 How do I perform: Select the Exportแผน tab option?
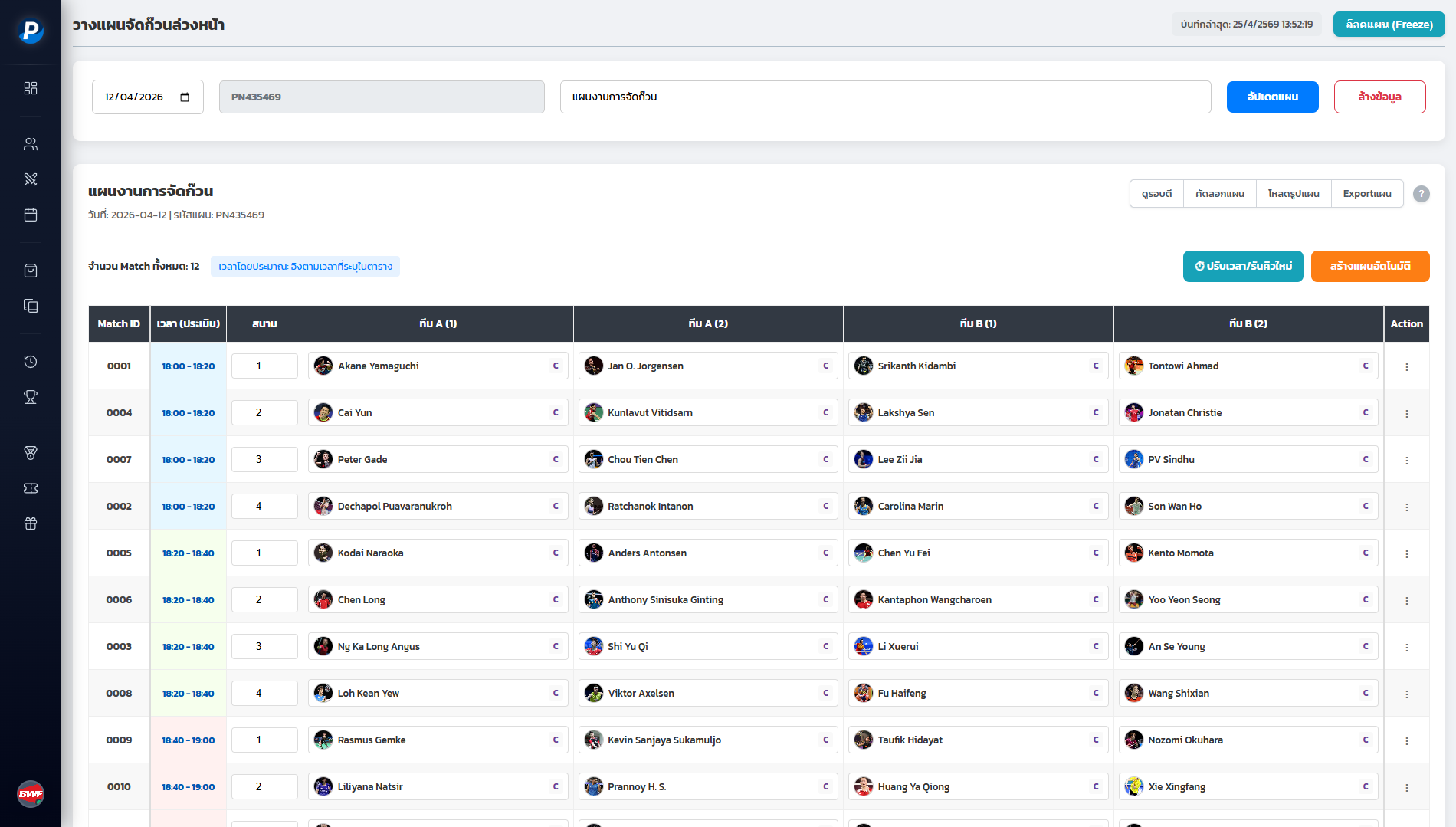tap(1366, 194)
